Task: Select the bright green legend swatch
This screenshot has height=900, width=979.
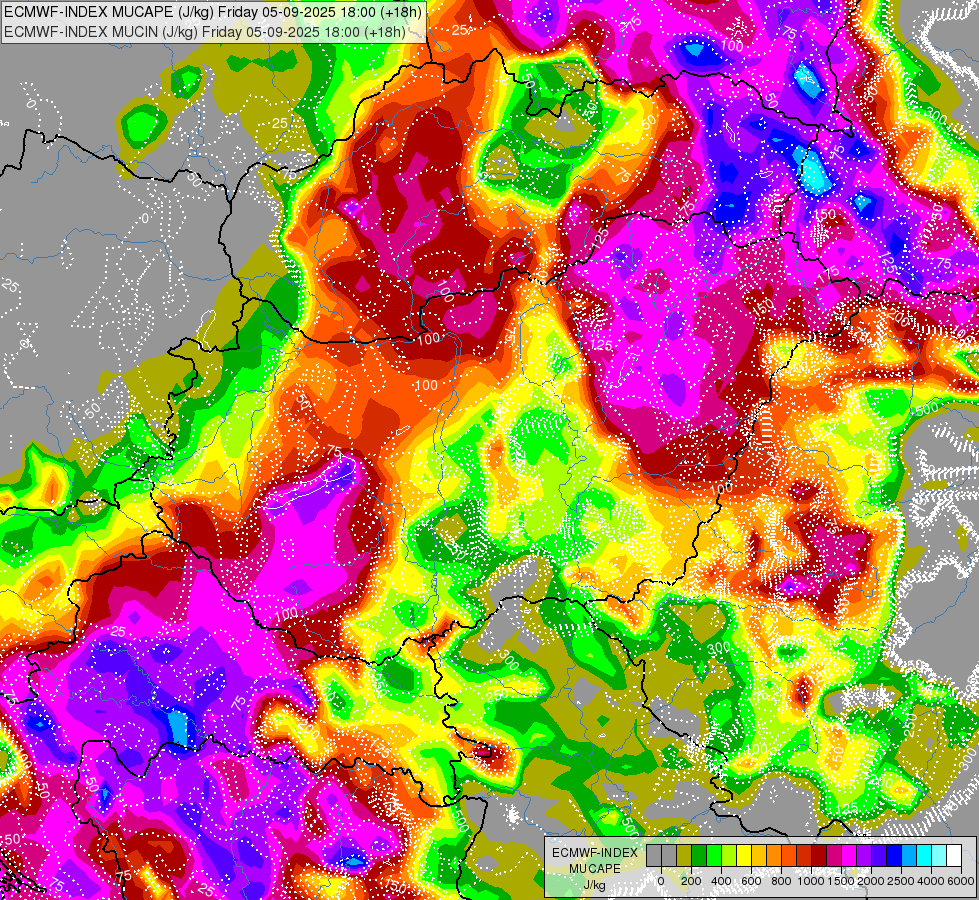Action: pos(714,855)
